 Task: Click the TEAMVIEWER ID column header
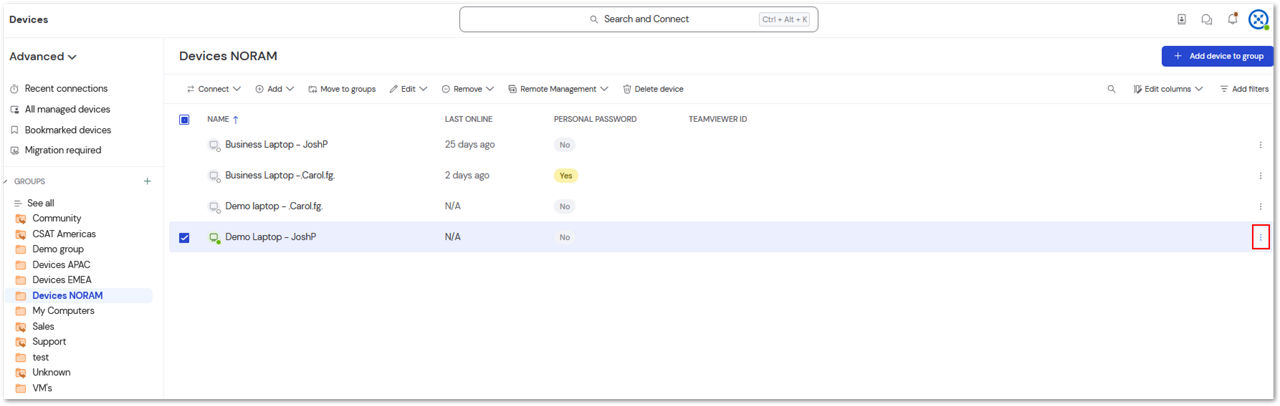[x=718, y=120]
